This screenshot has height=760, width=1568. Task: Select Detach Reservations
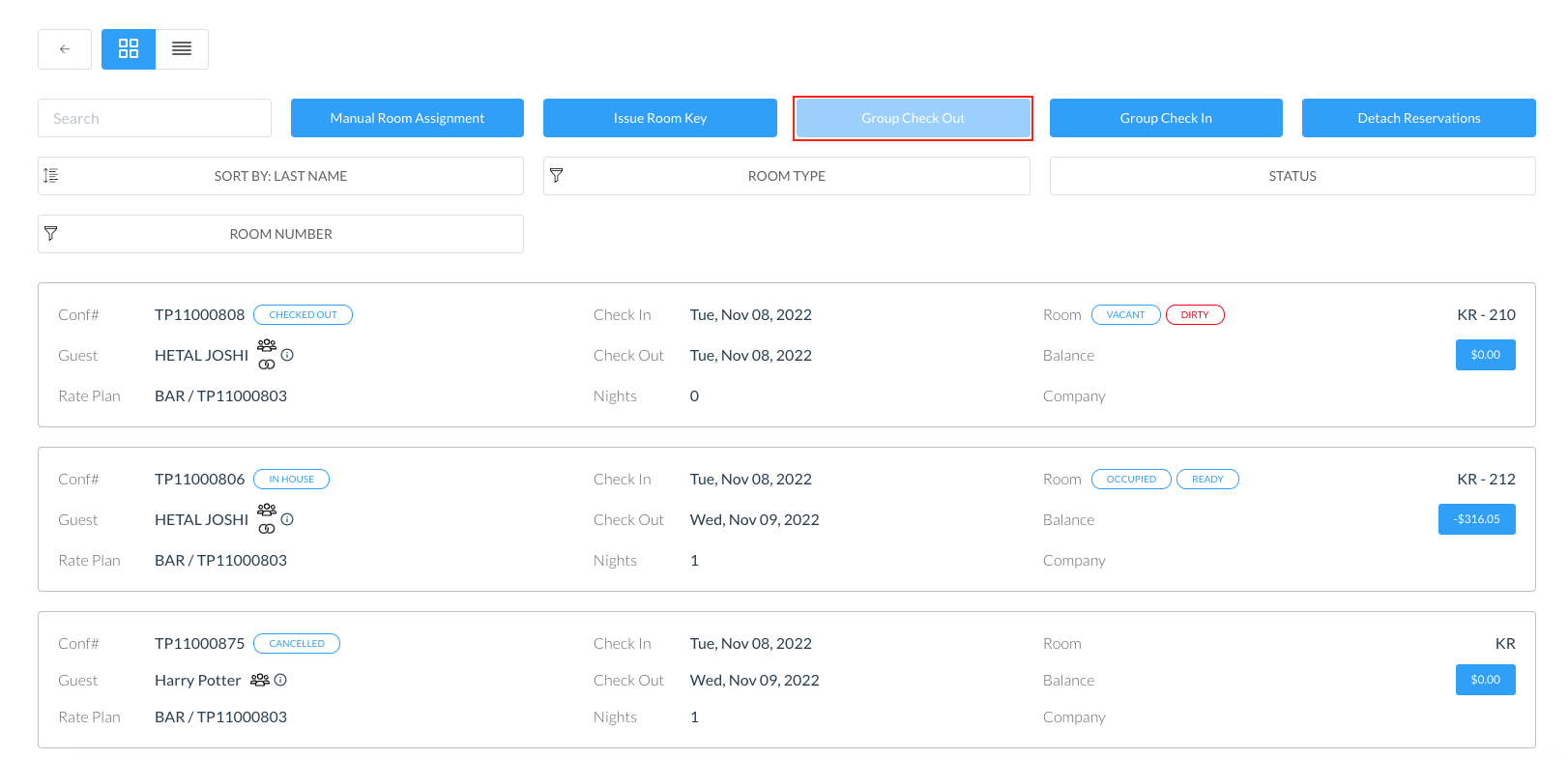1418,118
